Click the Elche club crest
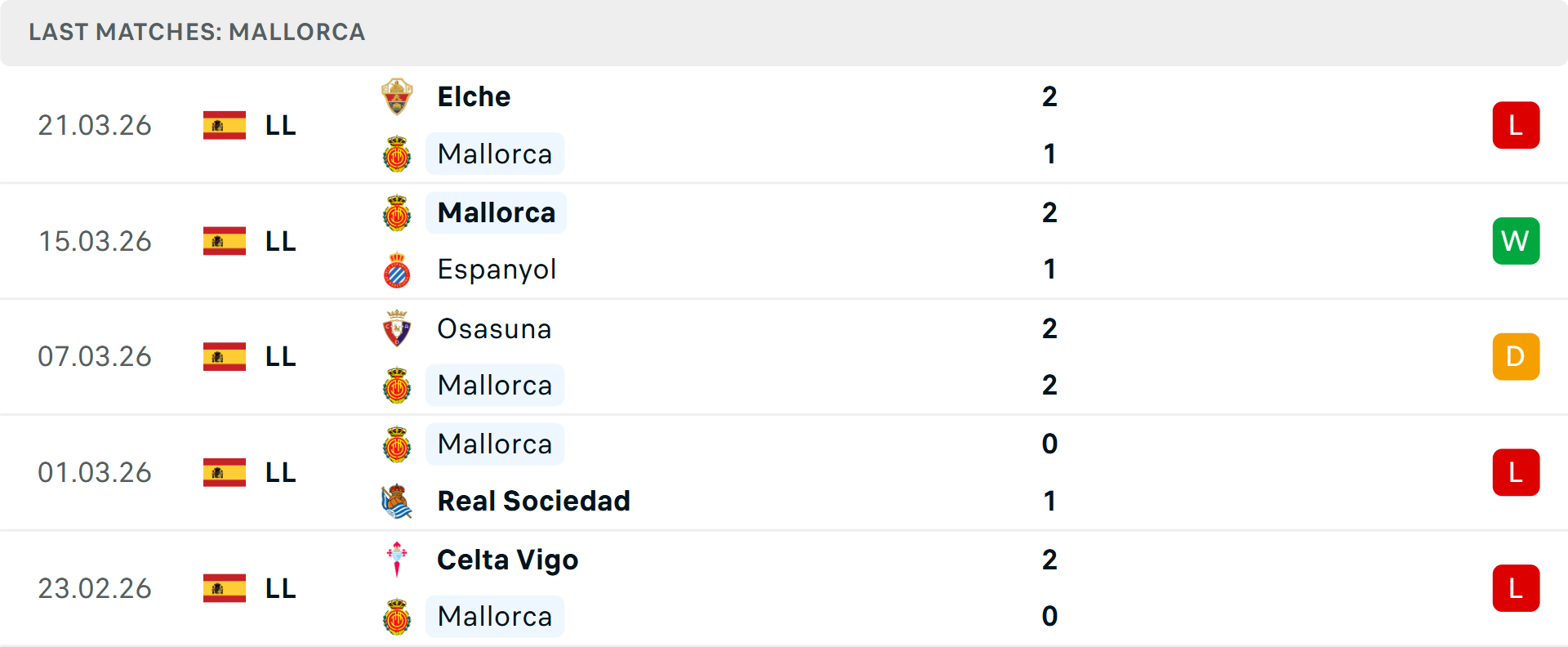Viewport: 1568px width, 647px height. [x=397, y=97]
